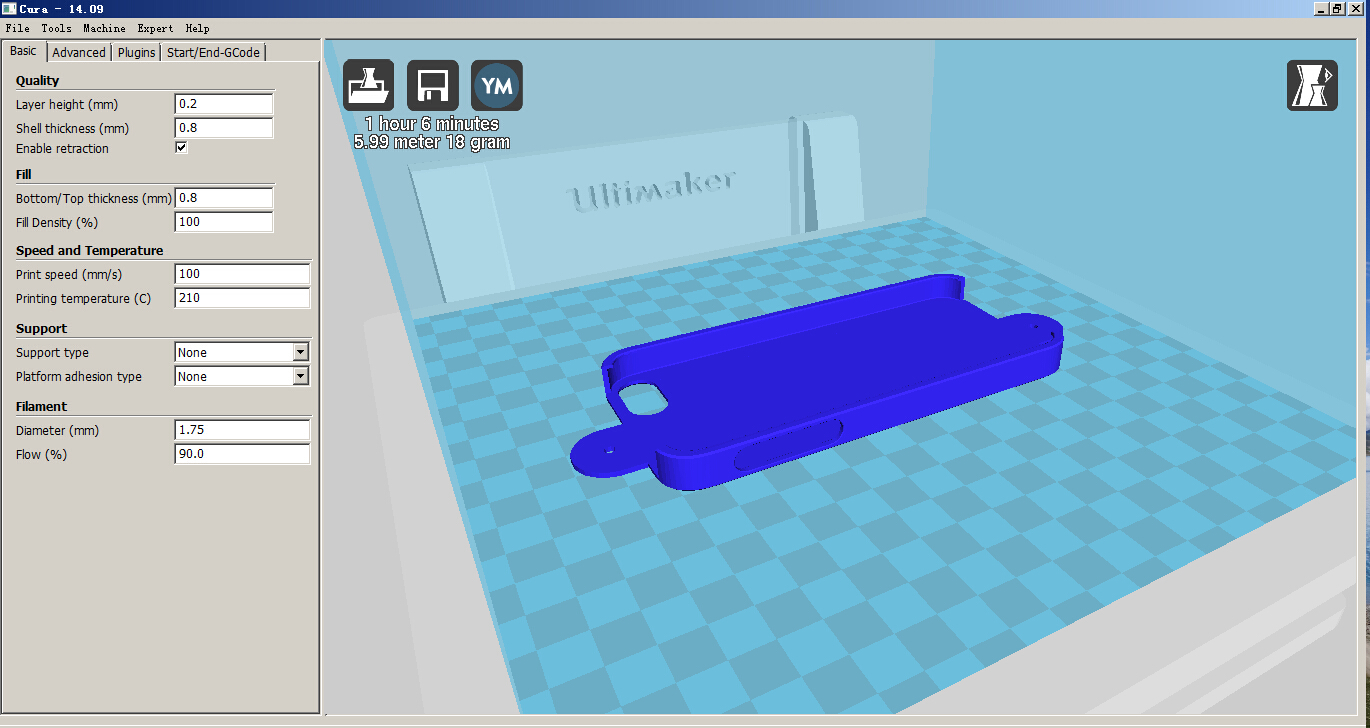Open the Tools menu

click(56, 28)
